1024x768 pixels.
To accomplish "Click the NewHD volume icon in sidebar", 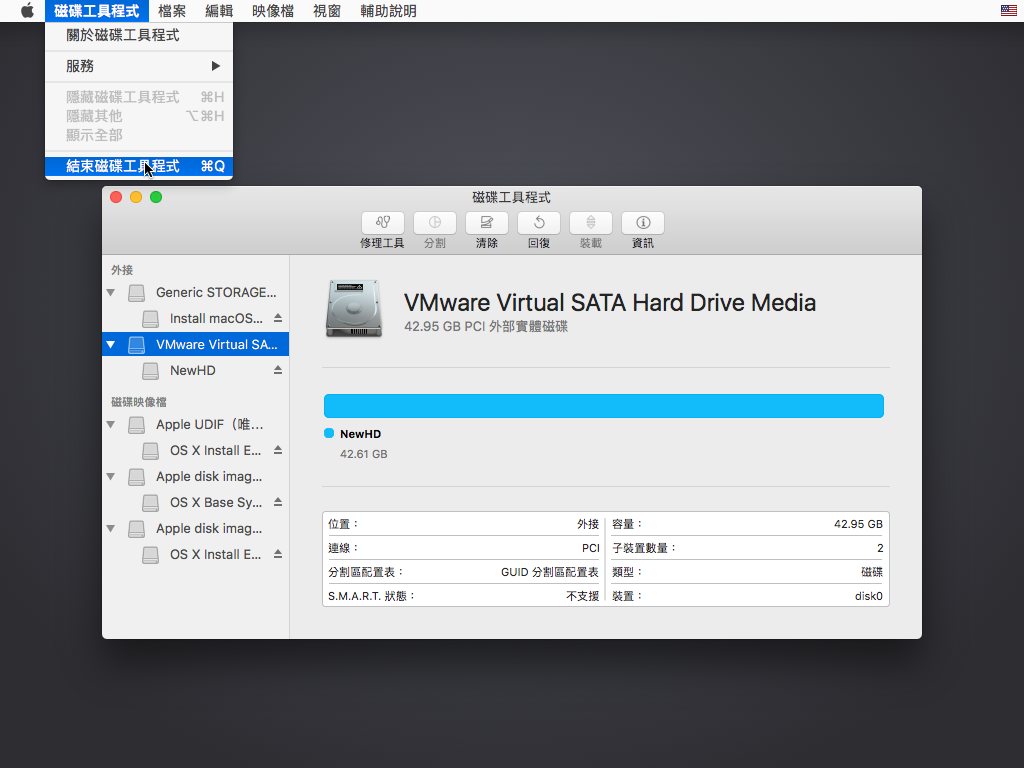I will coord(151,371).
